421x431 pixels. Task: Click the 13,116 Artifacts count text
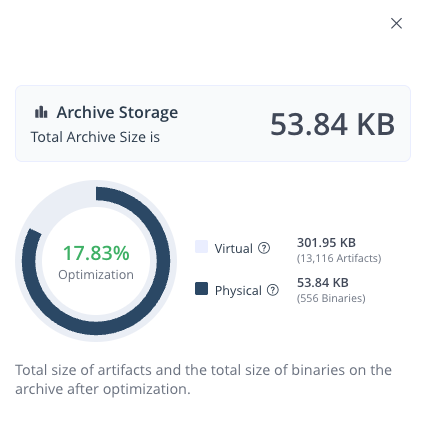point(339,258)
